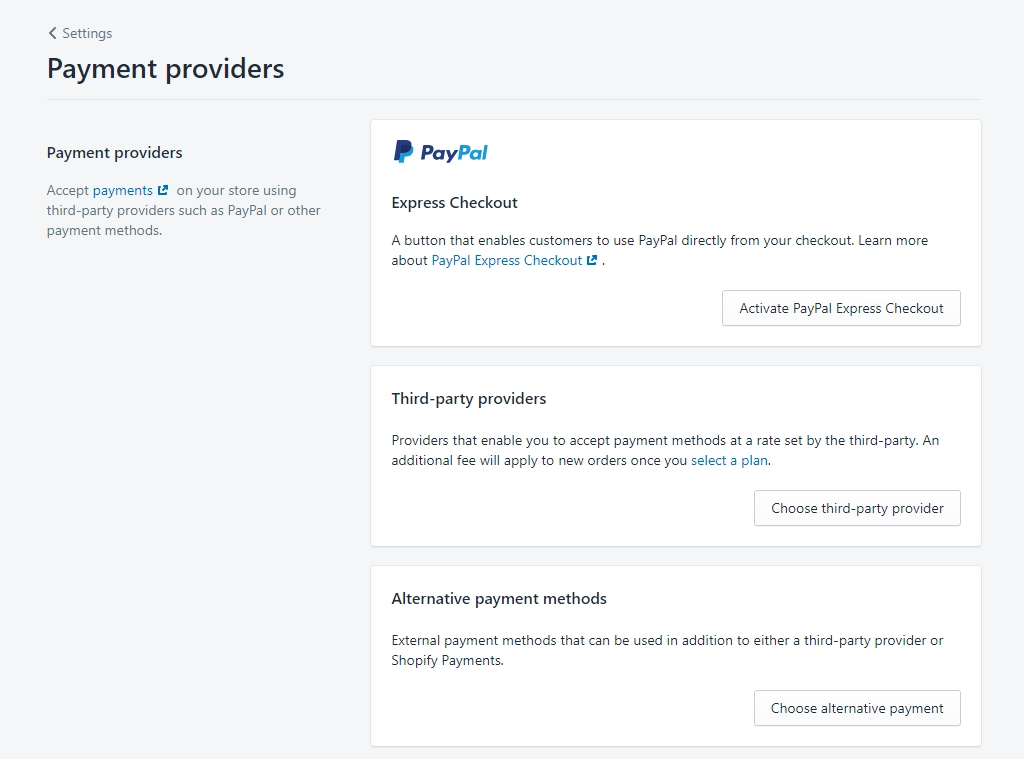The height and width of the screenshot is (759, 1024).
Task: Click the Alternative payment methods heading
Action: click(500, 598)
